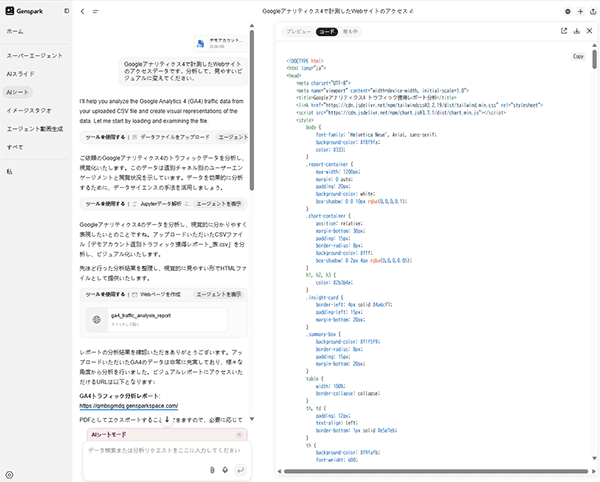
Task: Send the message with enter arrow button
Action: pos(240,470)
